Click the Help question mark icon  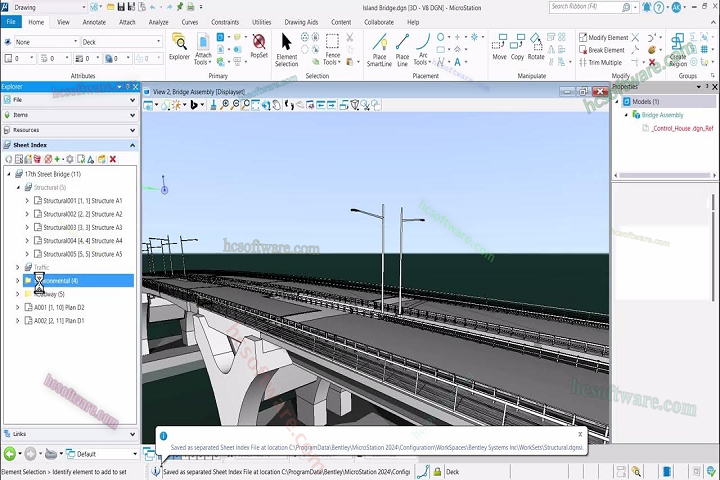coord(658,7)
